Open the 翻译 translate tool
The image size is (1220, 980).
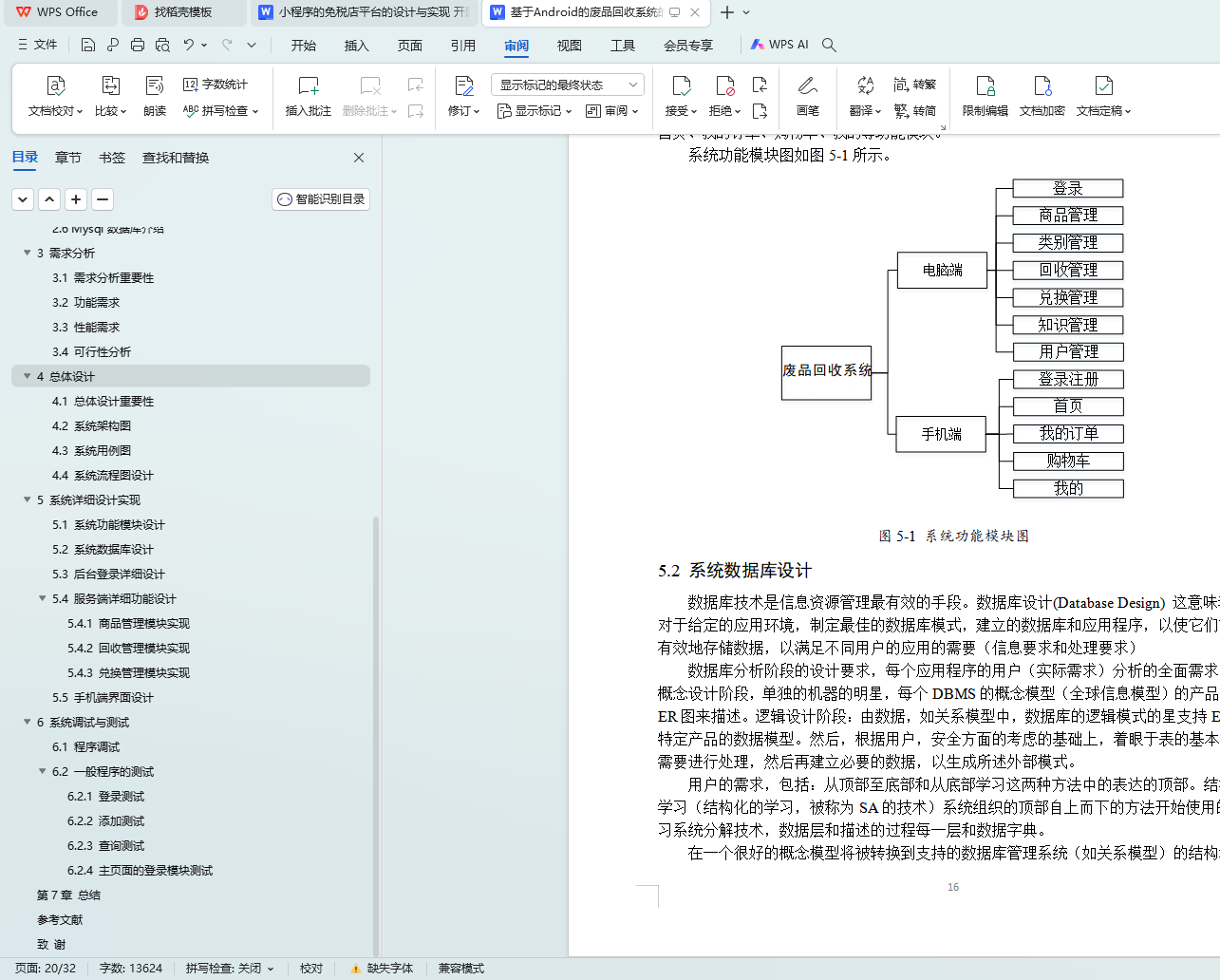coord(865,96)
